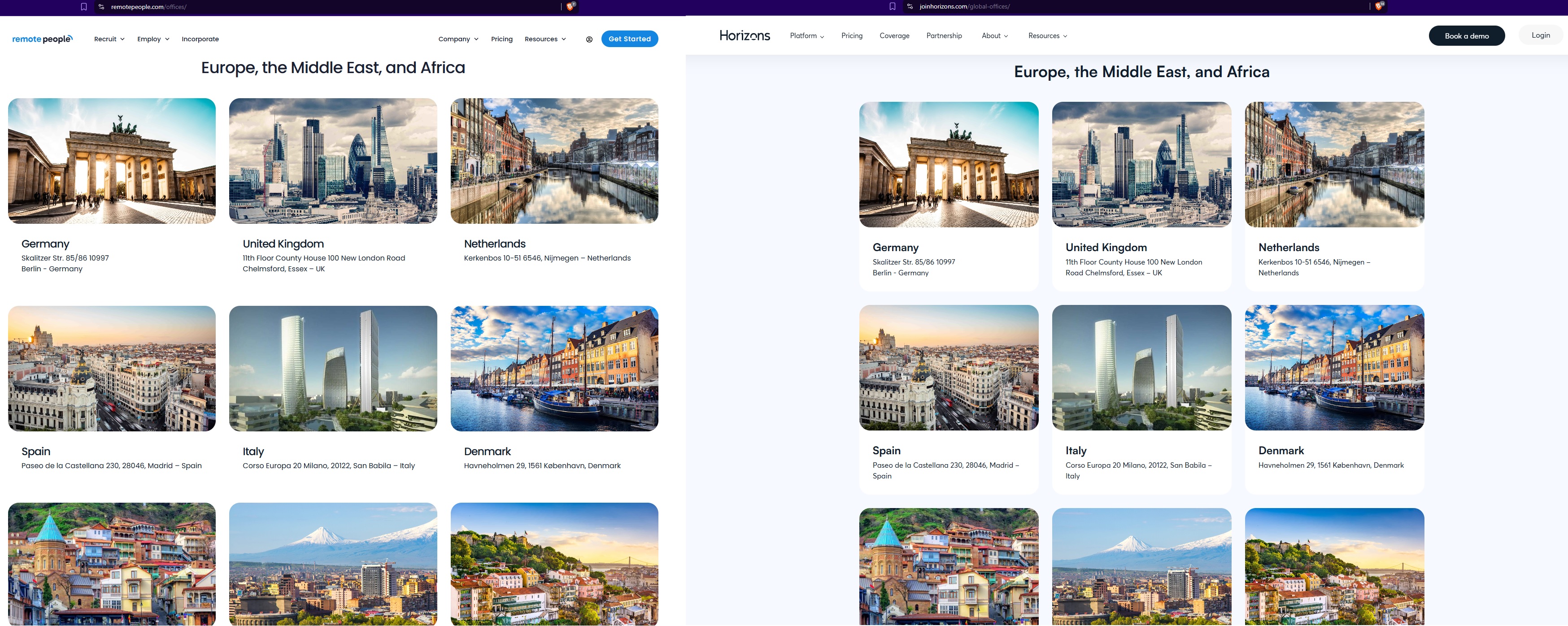Open Italy card image on Horizons
Viewport: 1568px width, 626px height.
click(x=1141, y=367)
